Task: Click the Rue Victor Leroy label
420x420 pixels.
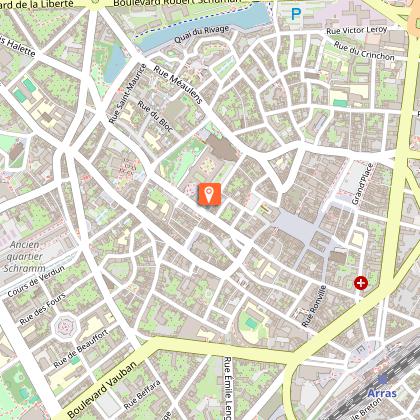Action: click(x=357, y=30)
